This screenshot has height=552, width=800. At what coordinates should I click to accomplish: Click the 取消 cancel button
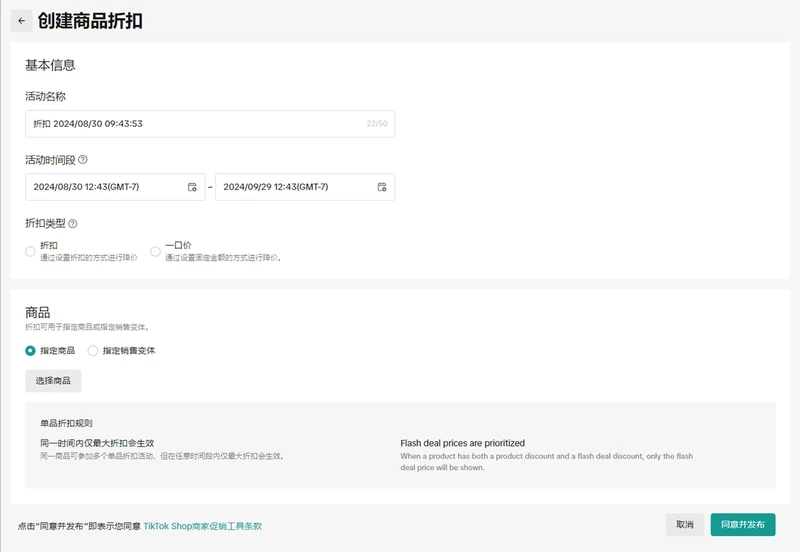tap(684, 525)
